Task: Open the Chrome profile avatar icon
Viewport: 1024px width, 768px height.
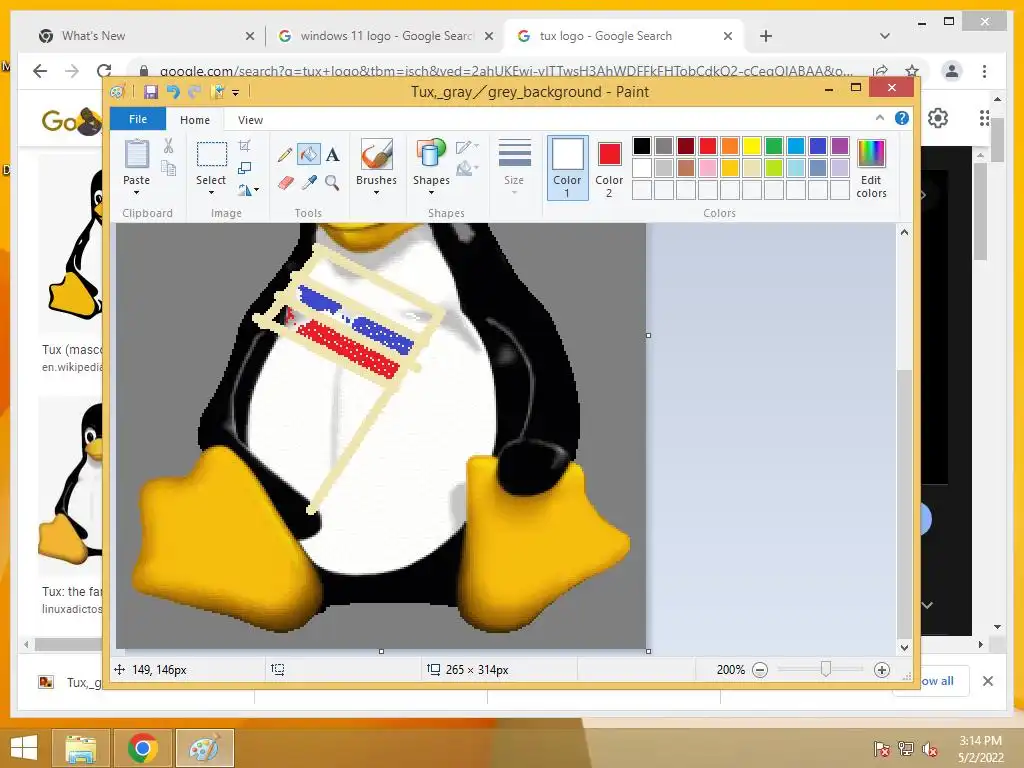Action: [952, 71]
